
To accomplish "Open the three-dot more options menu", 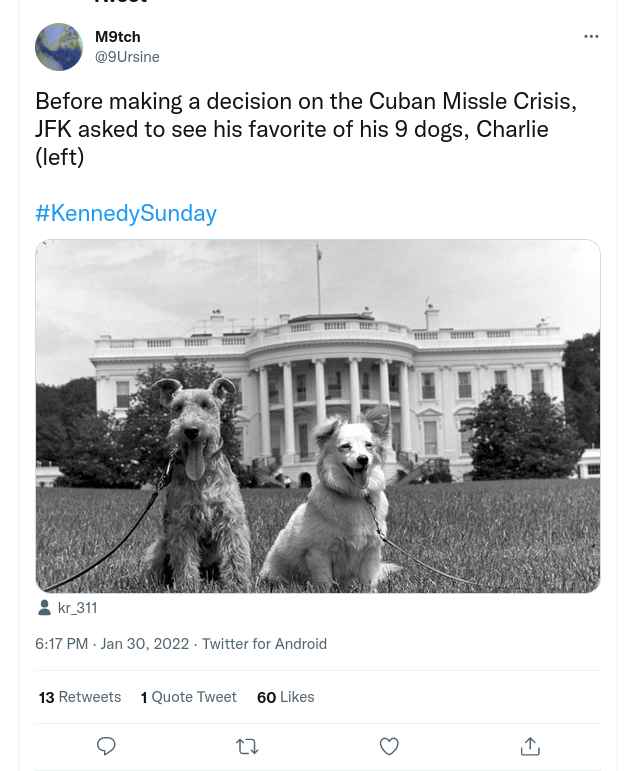I will (591, 36).
